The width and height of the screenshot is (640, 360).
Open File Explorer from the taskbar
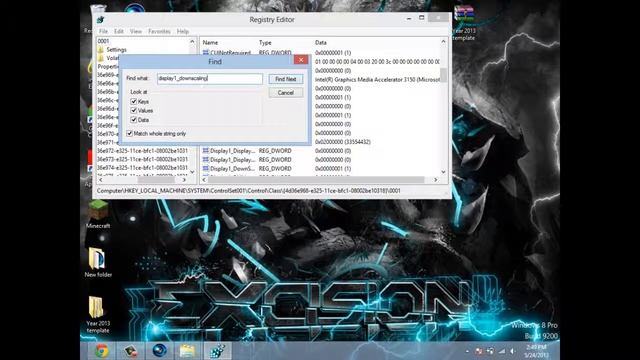(187, 351)
